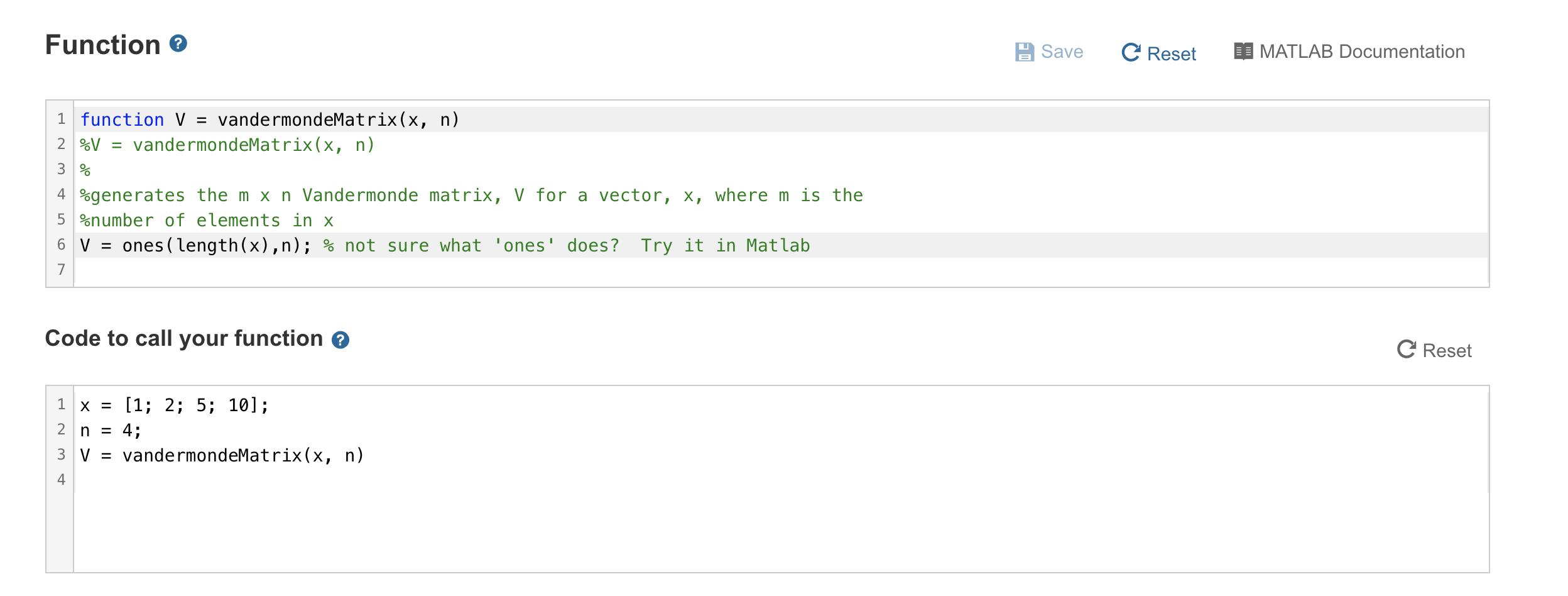
Task: Click the ones(length(x),n) code line
Action: click(x=195, y=246)
